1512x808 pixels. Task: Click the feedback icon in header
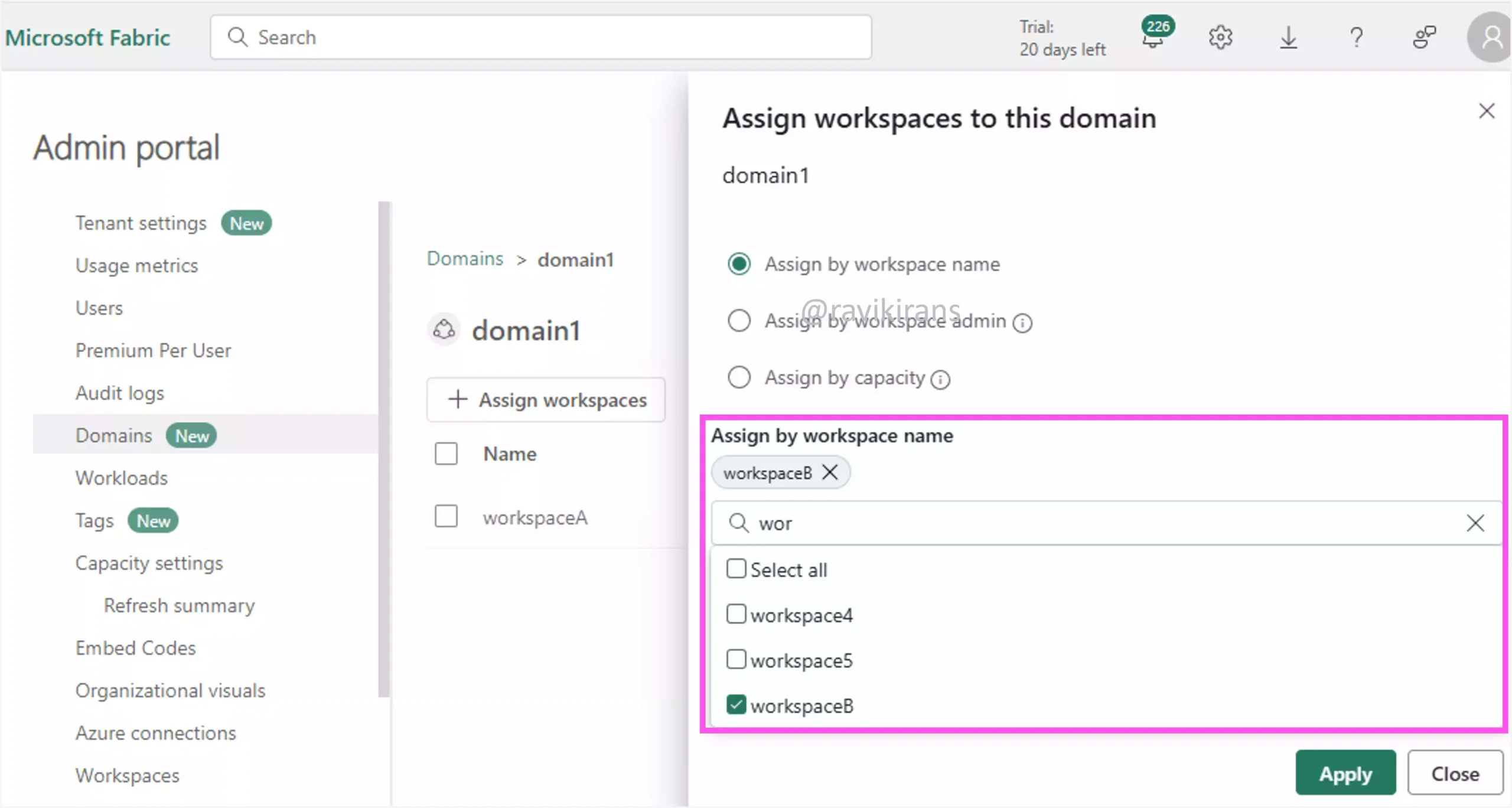1424,37
